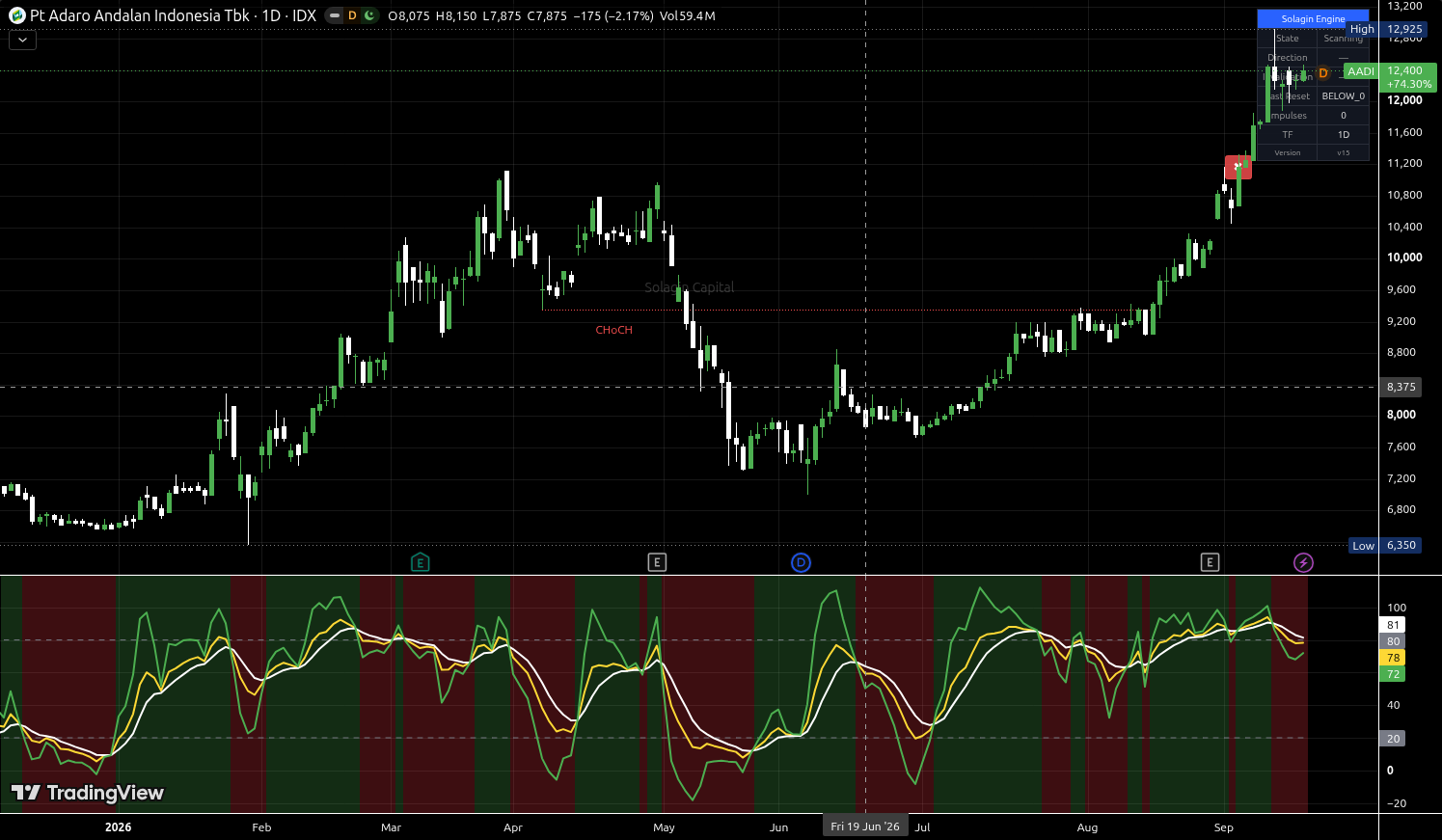Click the Aug label on the time axis
1442x840 pixels.
pyautogui.click(x=1087, y=827)
